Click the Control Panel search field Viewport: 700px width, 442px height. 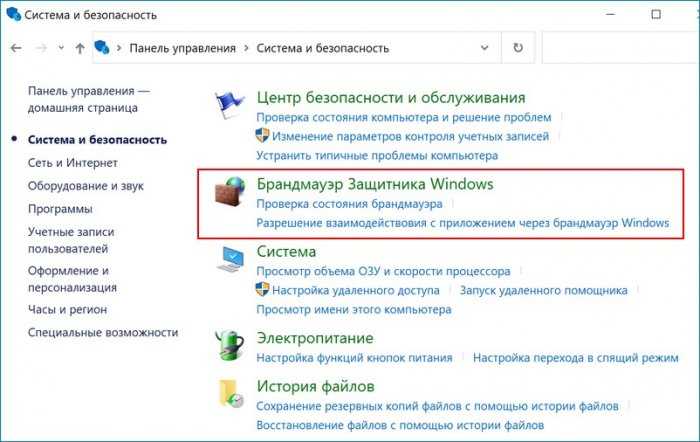pos(621,48)
